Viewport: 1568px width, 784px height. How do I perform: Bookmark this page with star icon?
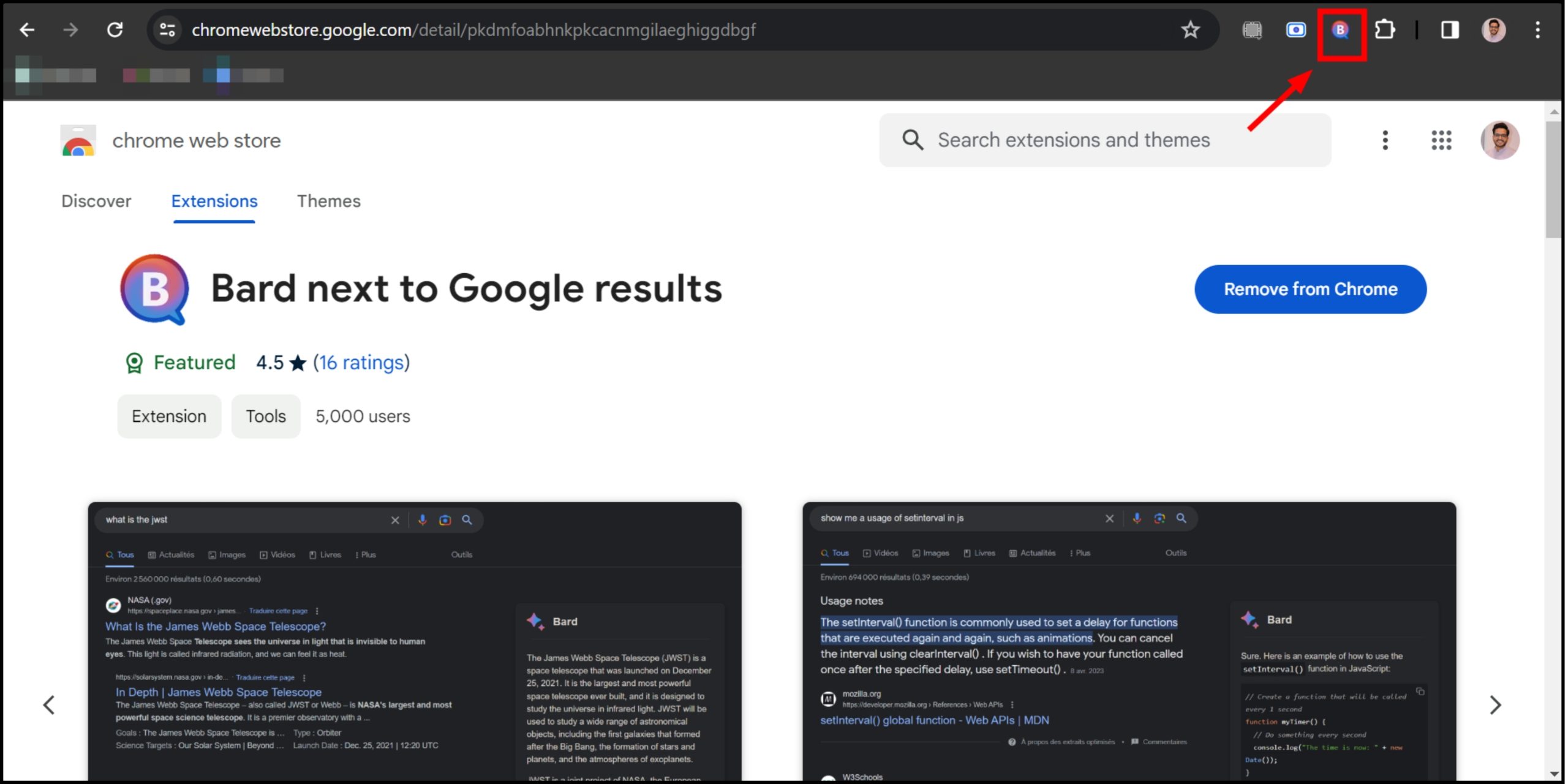coord(1190,29)
